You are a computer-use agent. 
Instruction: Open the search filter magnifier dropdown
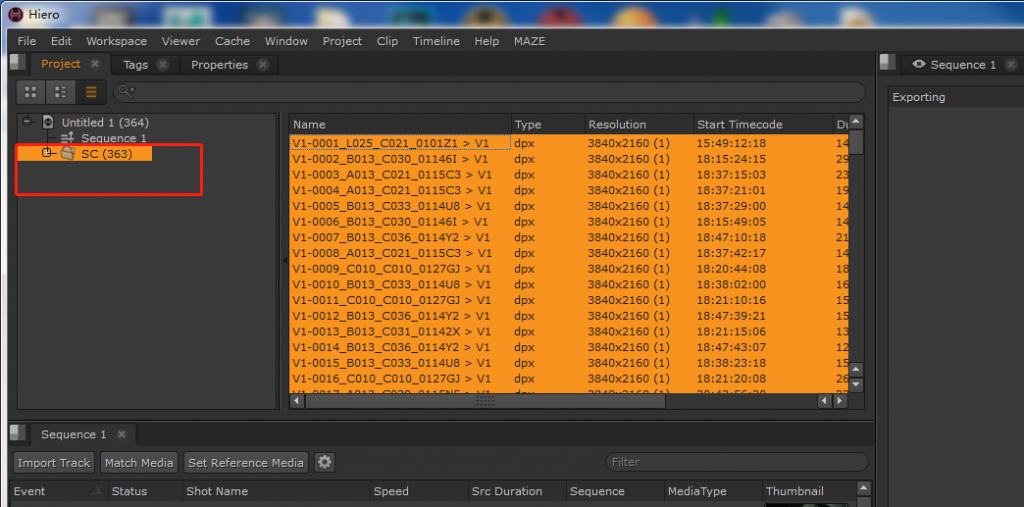click(x=126, y=92)
